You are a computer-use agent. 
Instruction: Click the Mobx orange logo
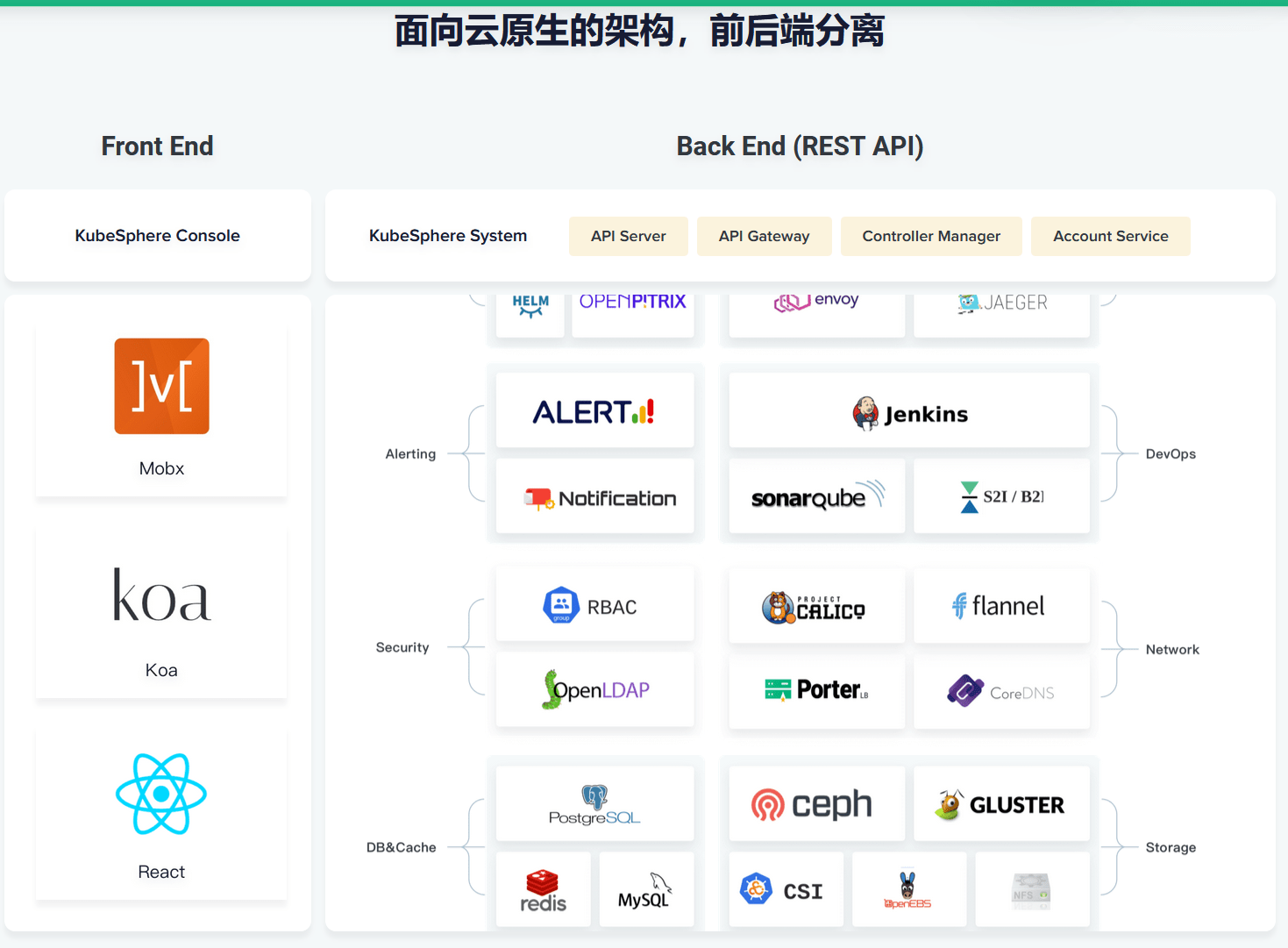click(x=162, y=386)
